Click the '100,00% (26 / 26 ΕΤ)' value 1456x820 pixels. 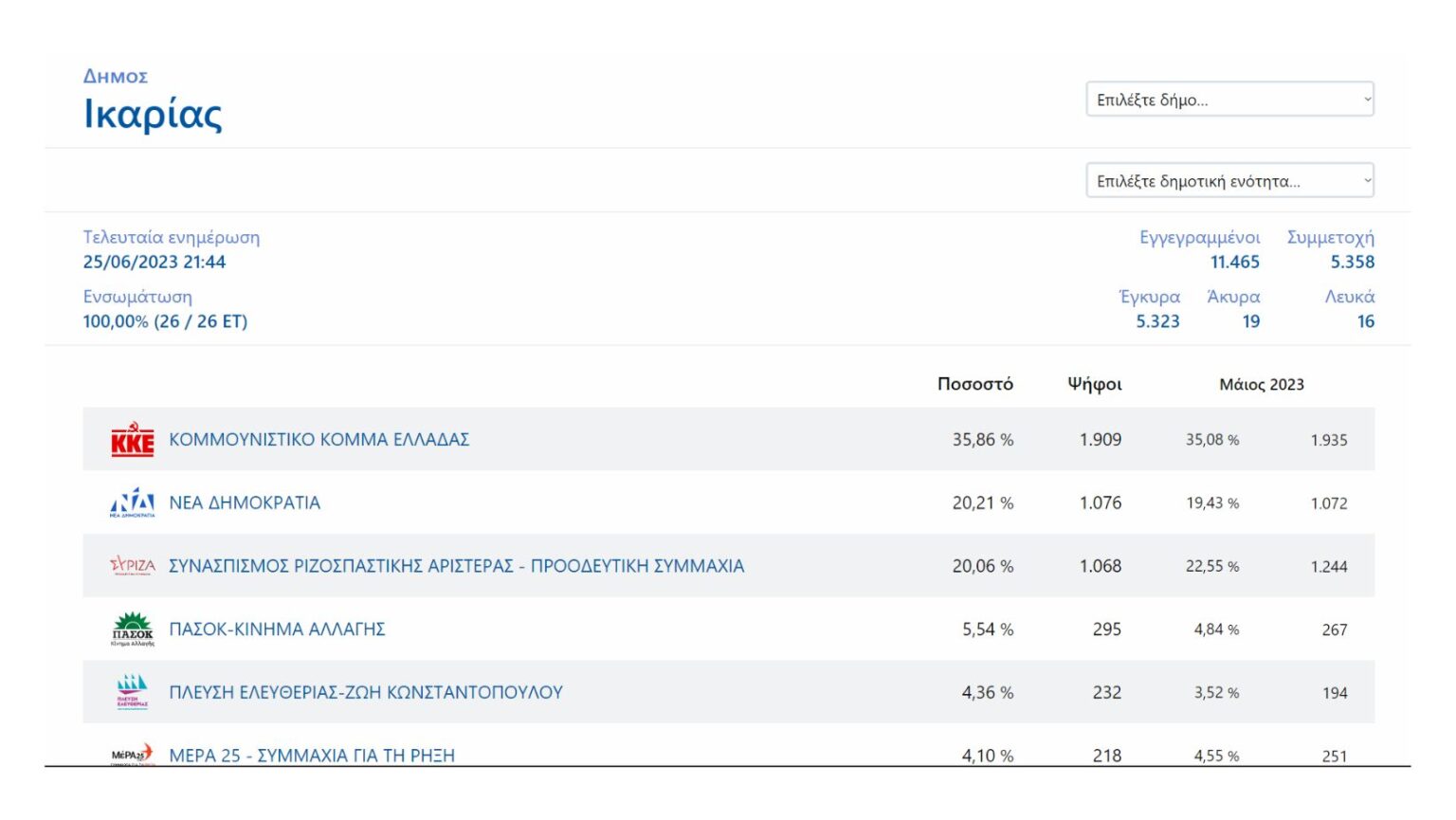click(165, 321)
